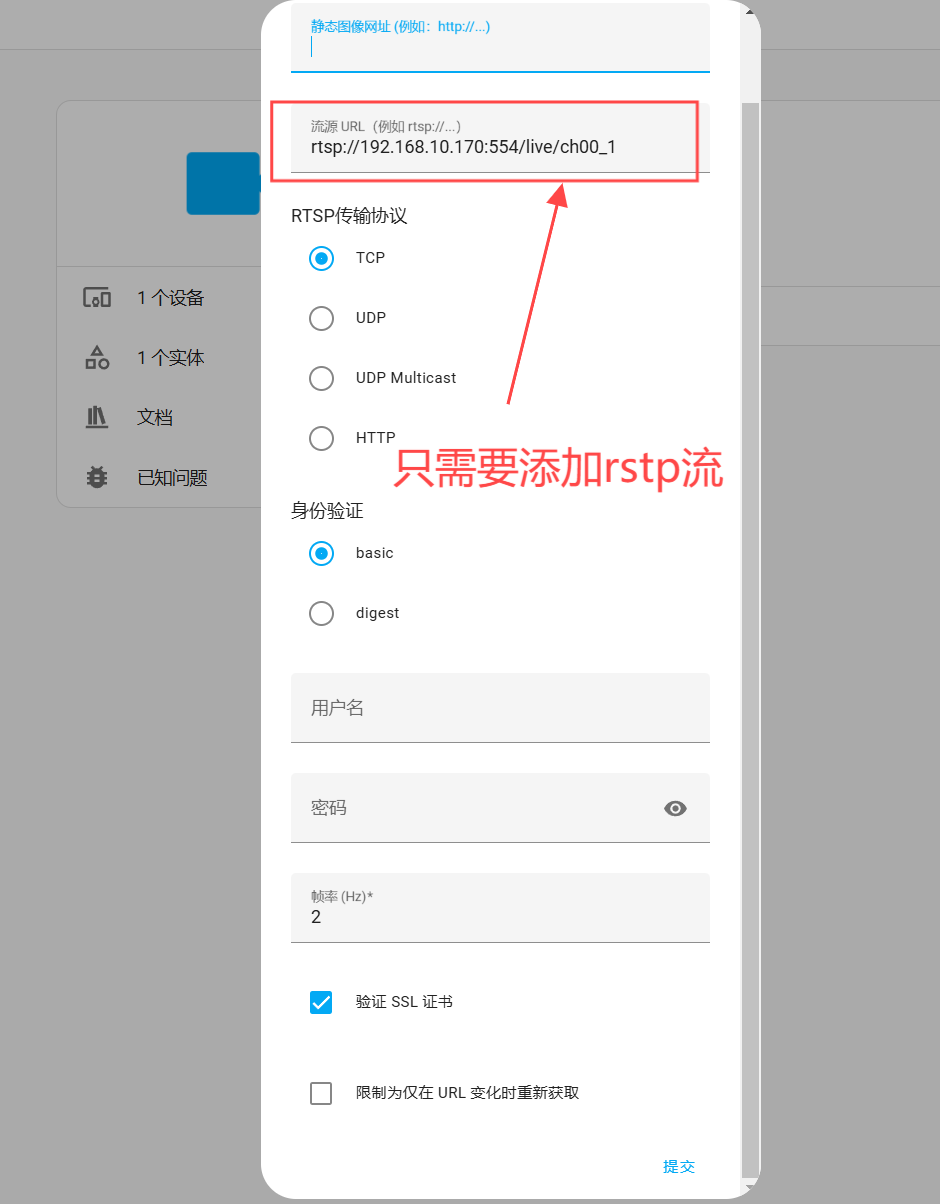Focus the 用户名 username field

[500, 708]
